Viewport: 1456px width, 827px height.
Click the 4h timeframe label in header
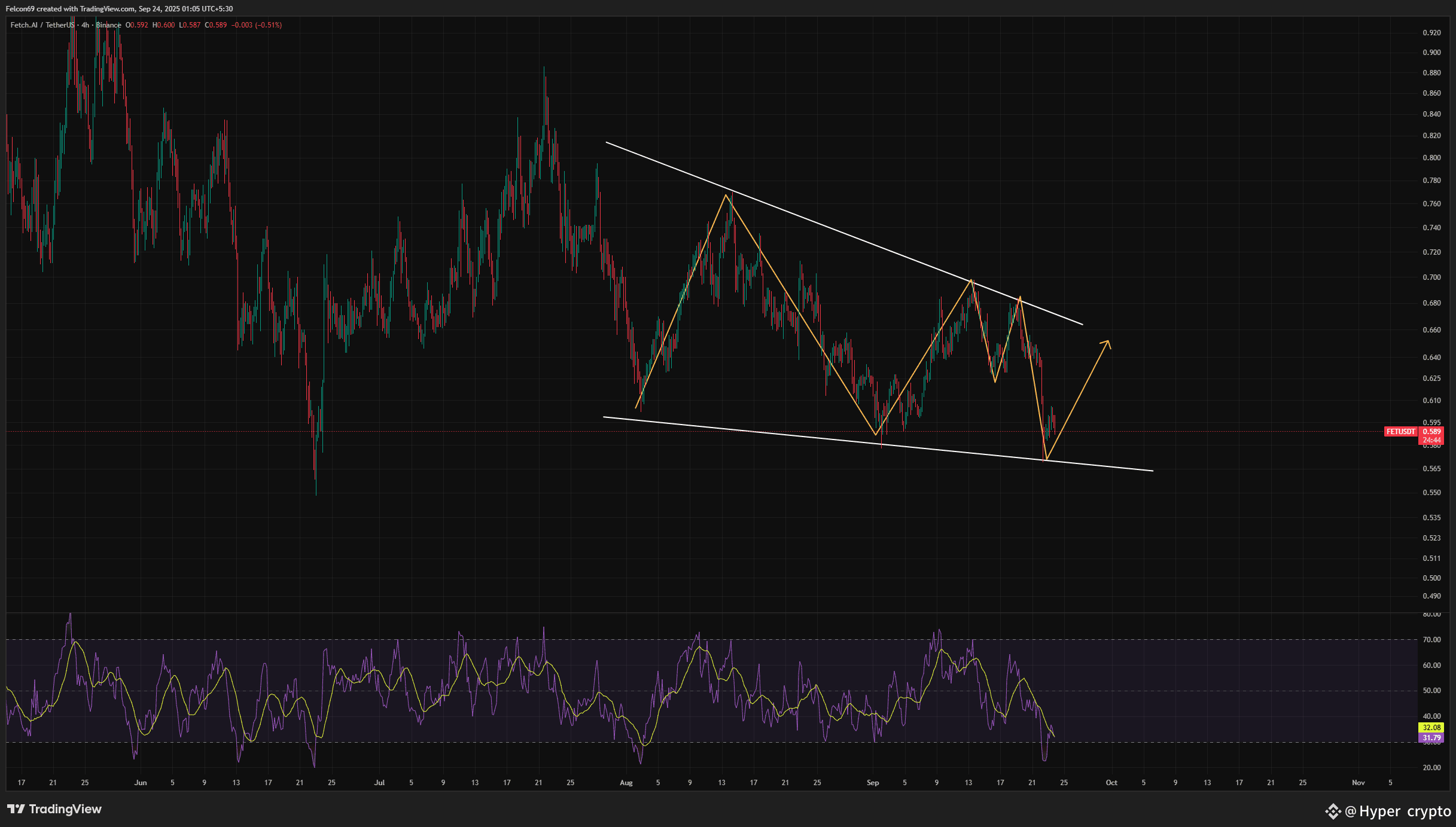pos(85,25)
